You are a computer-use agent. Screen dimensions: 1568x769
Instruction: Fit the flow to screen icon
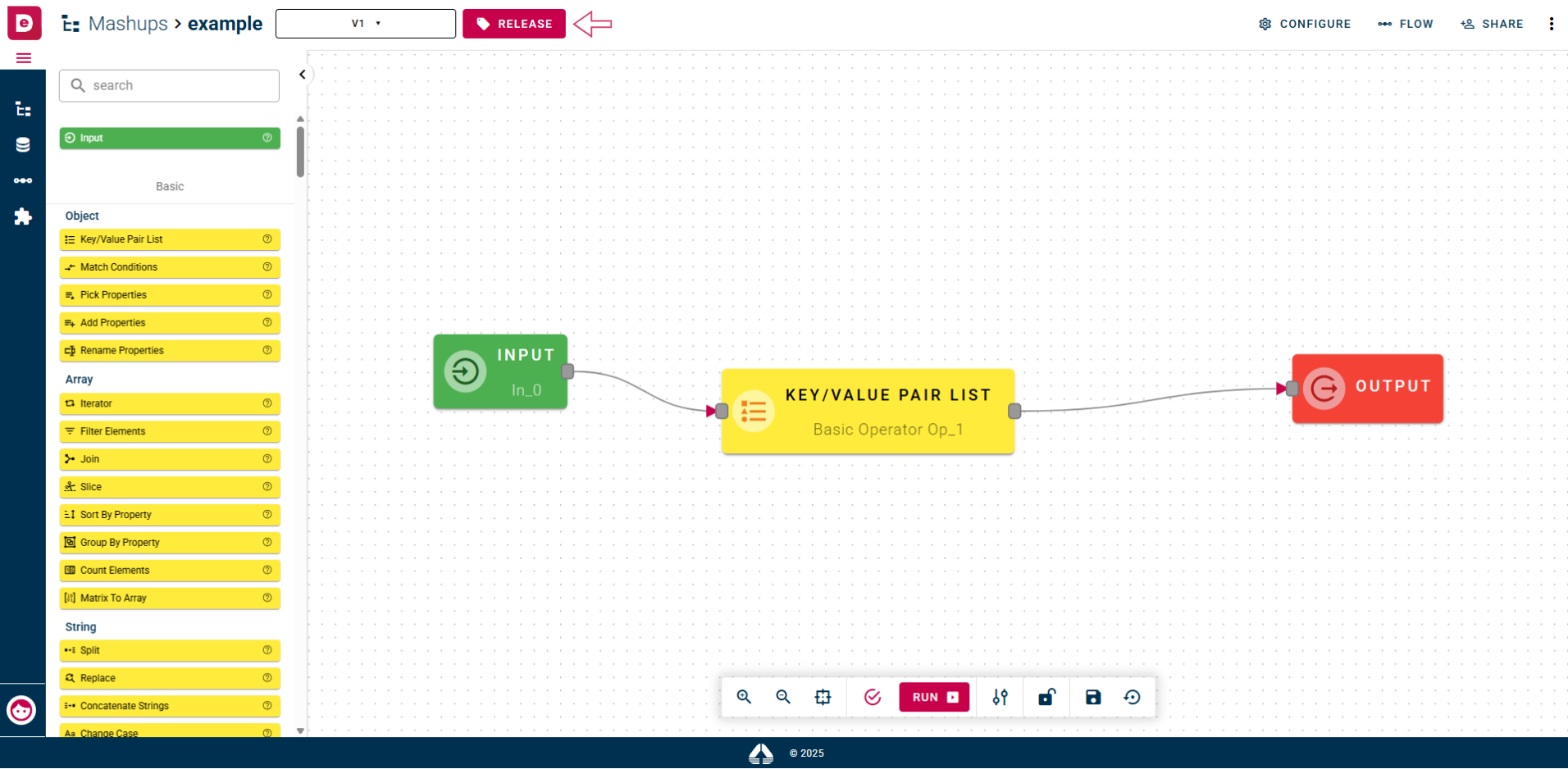pos(823,697)
